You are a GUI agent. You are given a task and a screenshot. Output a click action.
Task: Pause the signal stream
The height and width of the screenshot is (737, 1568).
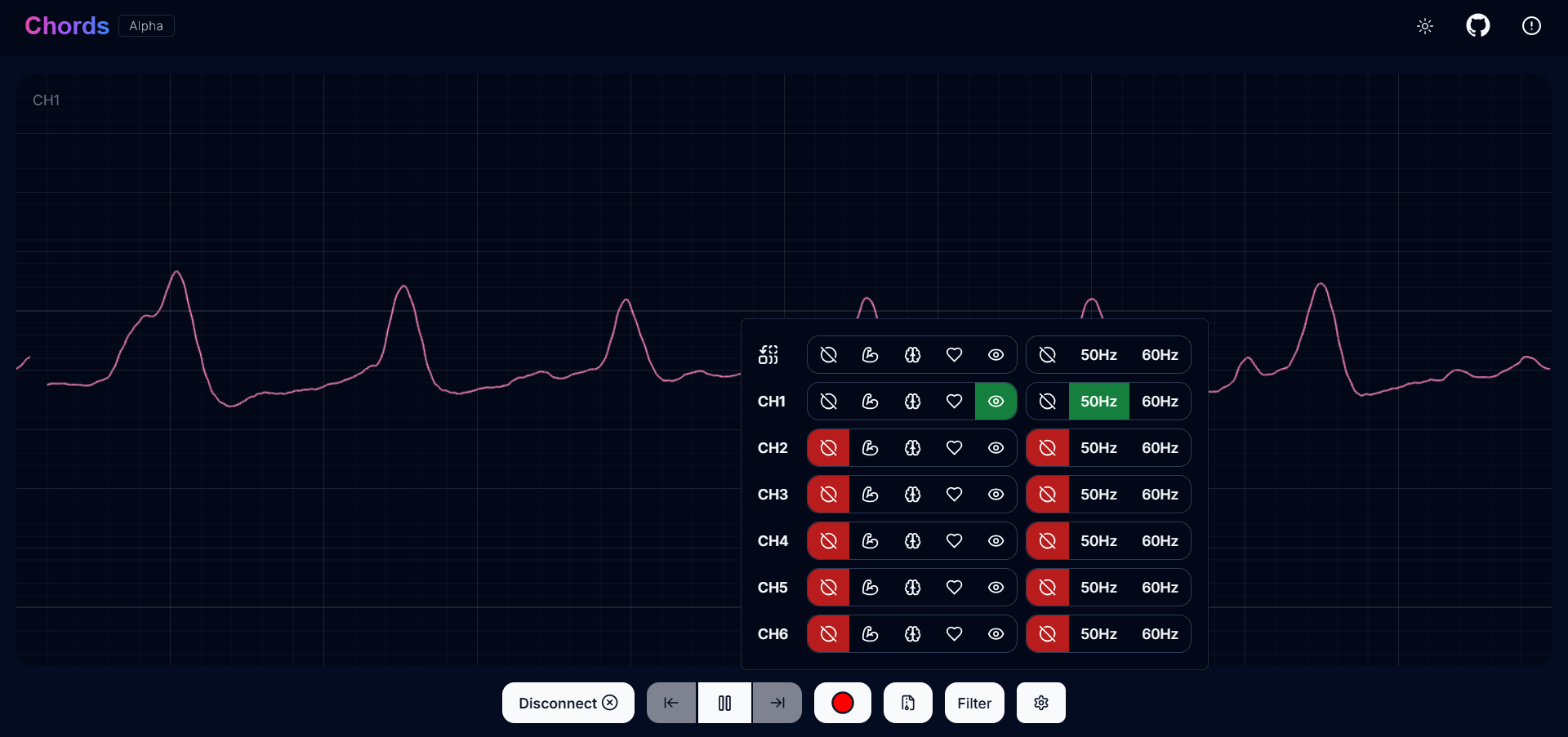(724, 702)
